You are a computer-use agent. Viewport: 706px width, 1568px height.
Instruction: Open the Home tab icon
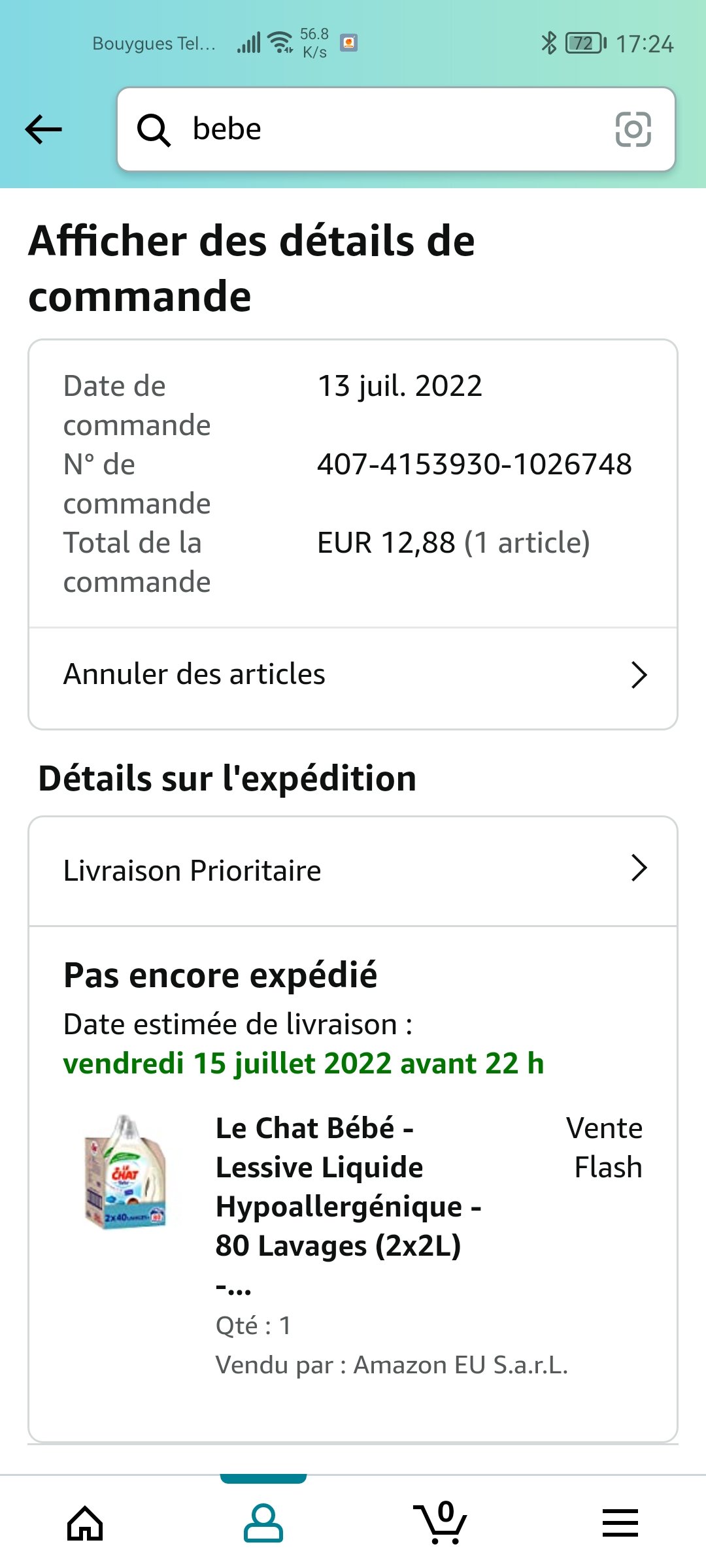pyautogui.click(x=85, y=1523)
